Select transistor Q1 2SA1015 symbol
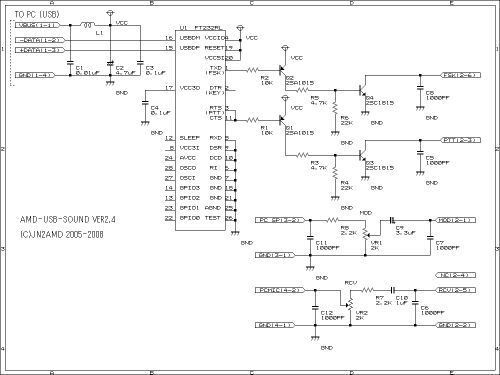The height and width of the screenshot is (375, 500). (283, 120)
